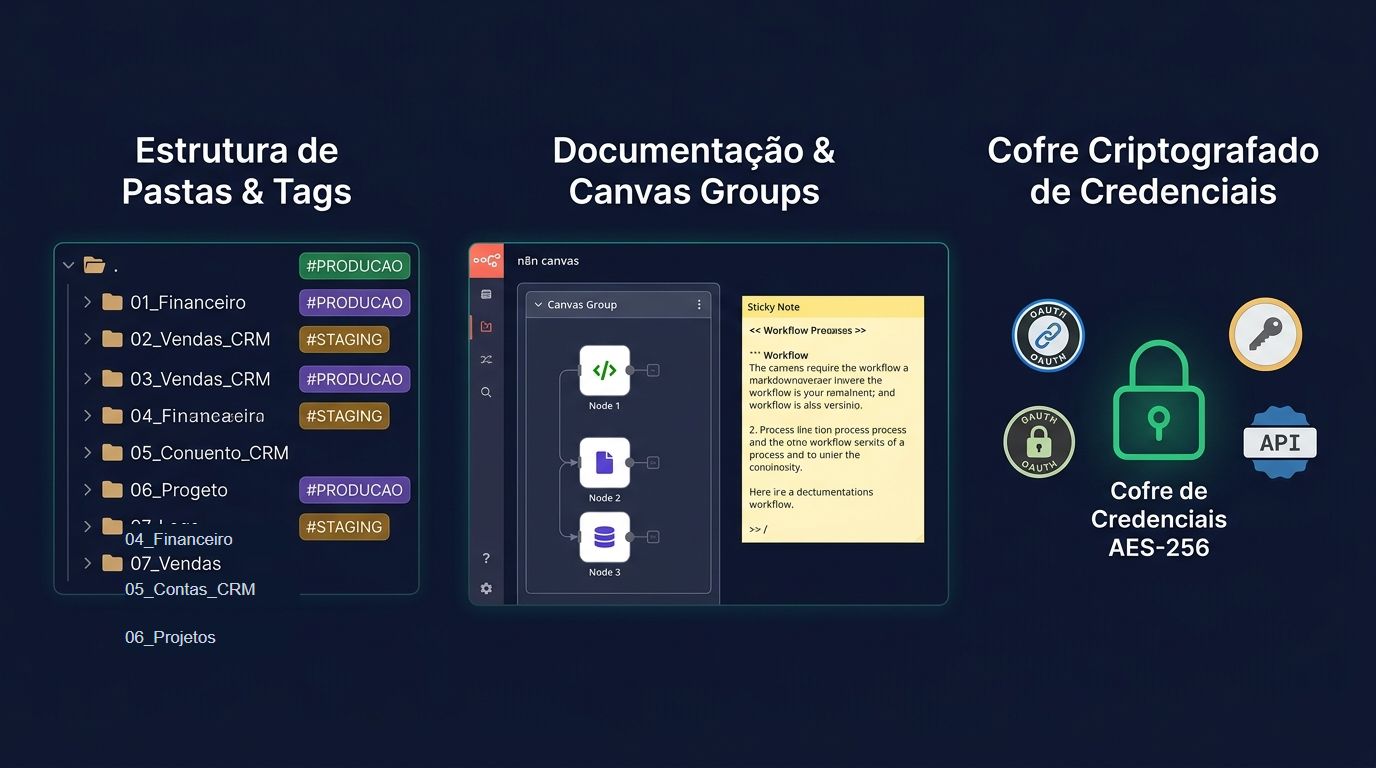Image resolution: width=1376 pixels, height=768 pixels.
Task: Select the red highlighted sidebar chart icon
Action: click(486, 326)
